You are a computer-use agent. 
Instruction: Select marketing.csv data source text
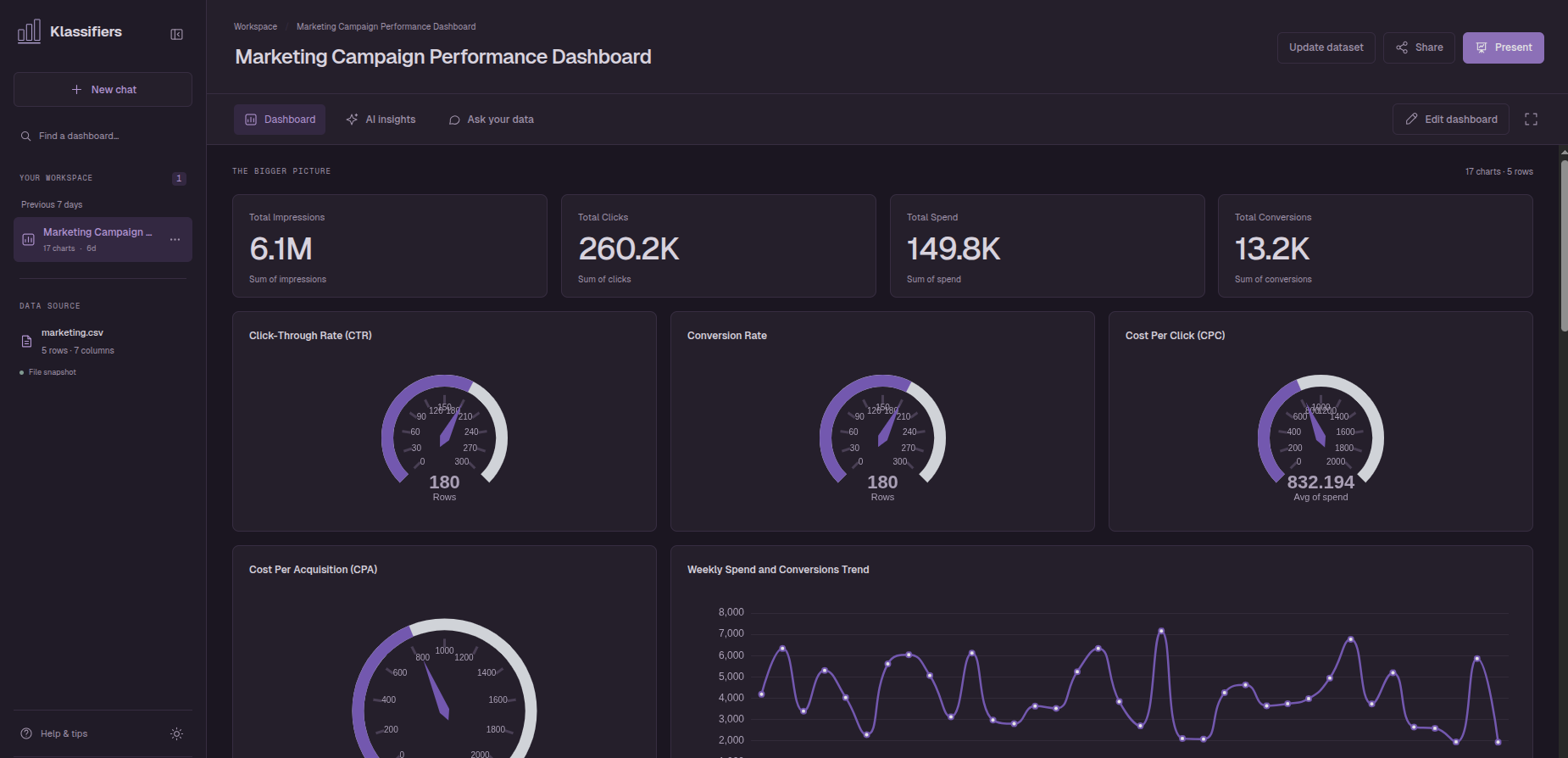pyautogui.click(x=72, y=332)
